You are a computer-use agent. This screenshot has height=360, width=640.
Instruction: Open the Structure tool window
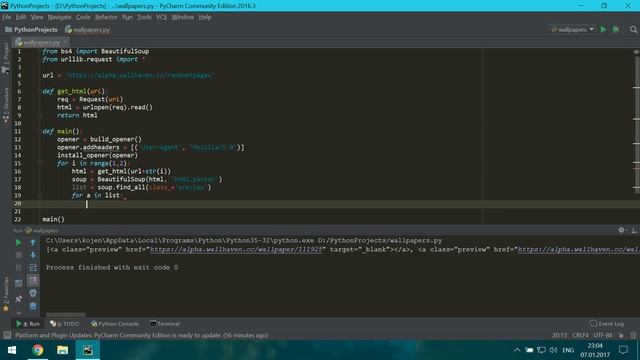click(6, 105)
